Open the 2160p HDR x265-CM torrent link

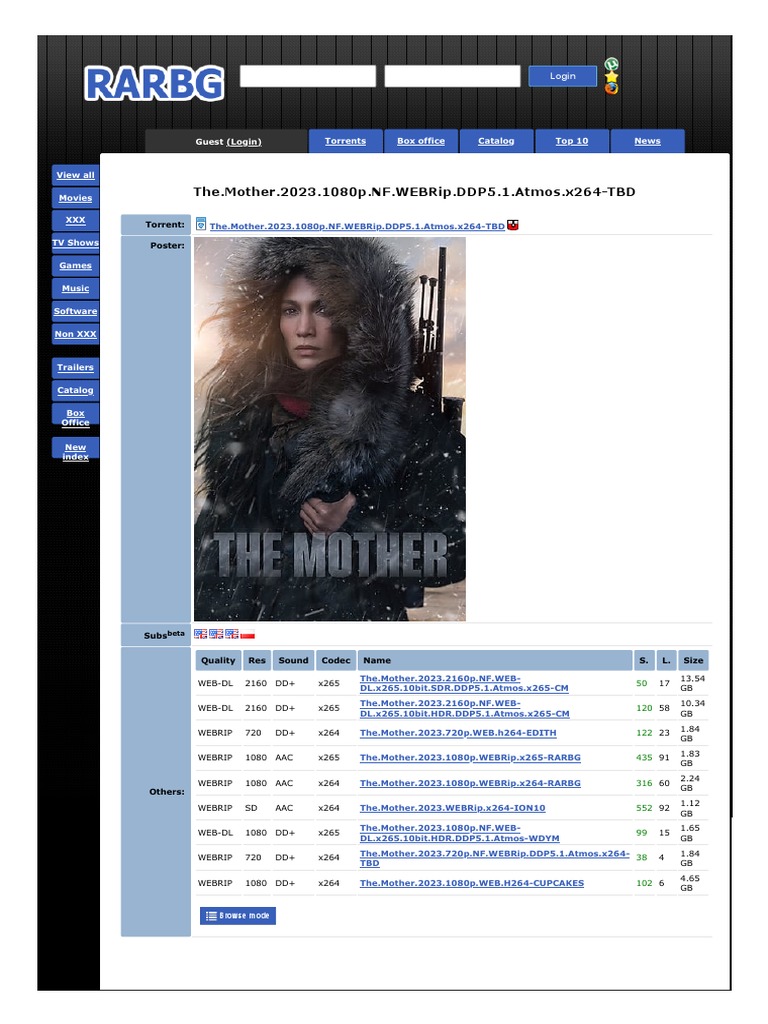coord(464,708)
